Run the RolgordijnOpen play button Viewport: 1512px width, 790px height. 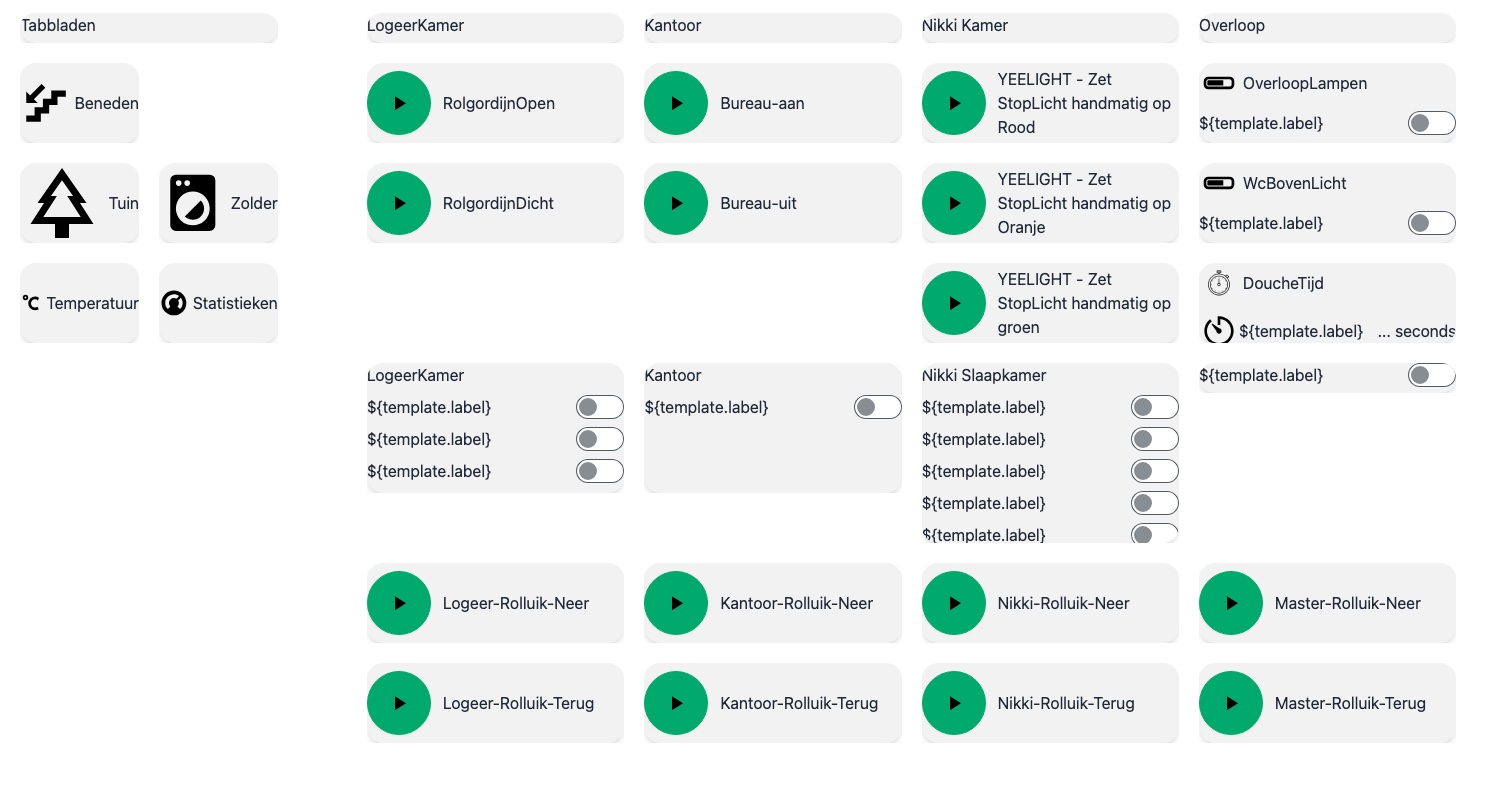click(399, 103)
